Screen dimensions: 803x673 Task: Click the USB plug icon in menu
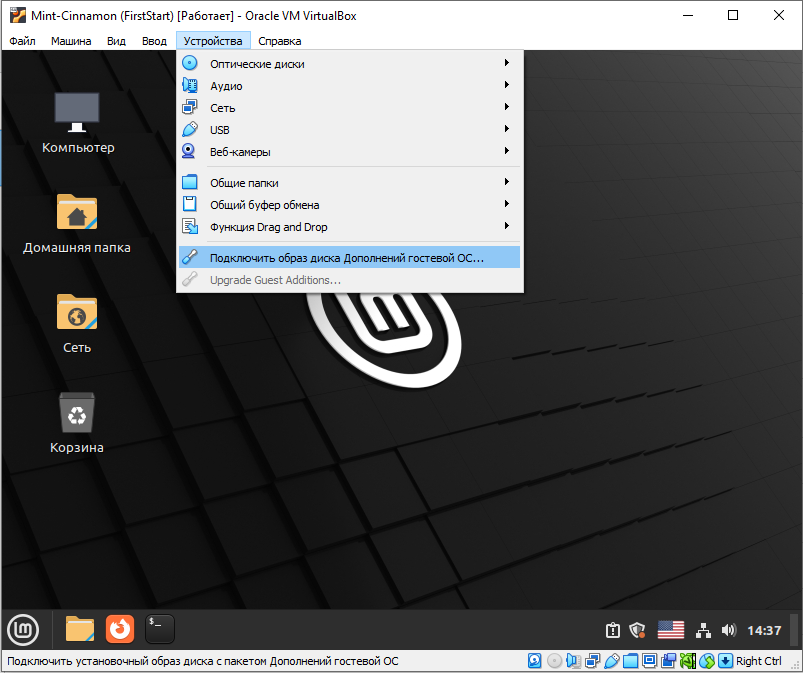[x=189, y=129]
